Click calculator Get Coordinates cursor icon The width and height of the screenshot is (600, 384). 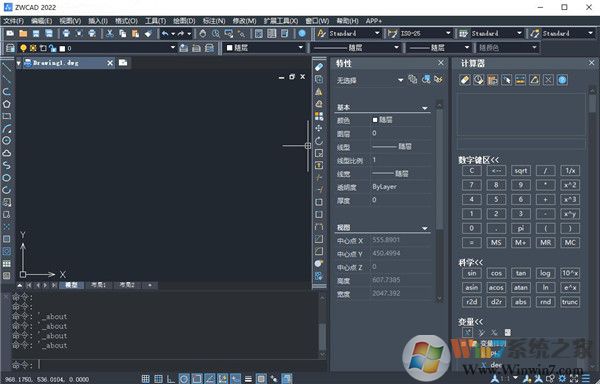[506, 80]
